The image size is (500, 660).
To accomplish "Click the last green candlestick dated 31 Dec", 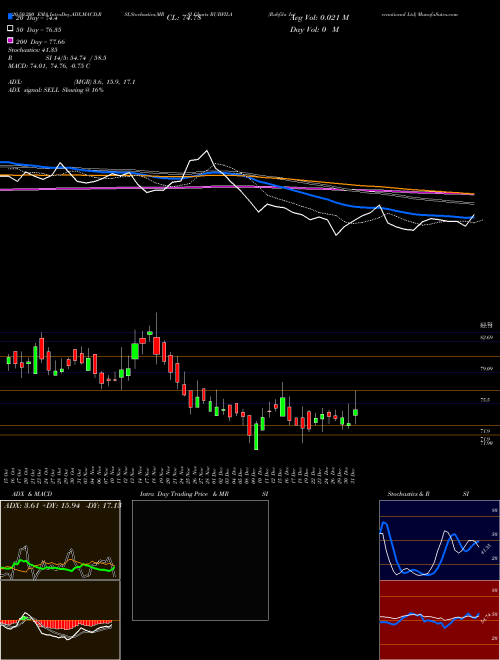I will [356, 412].
